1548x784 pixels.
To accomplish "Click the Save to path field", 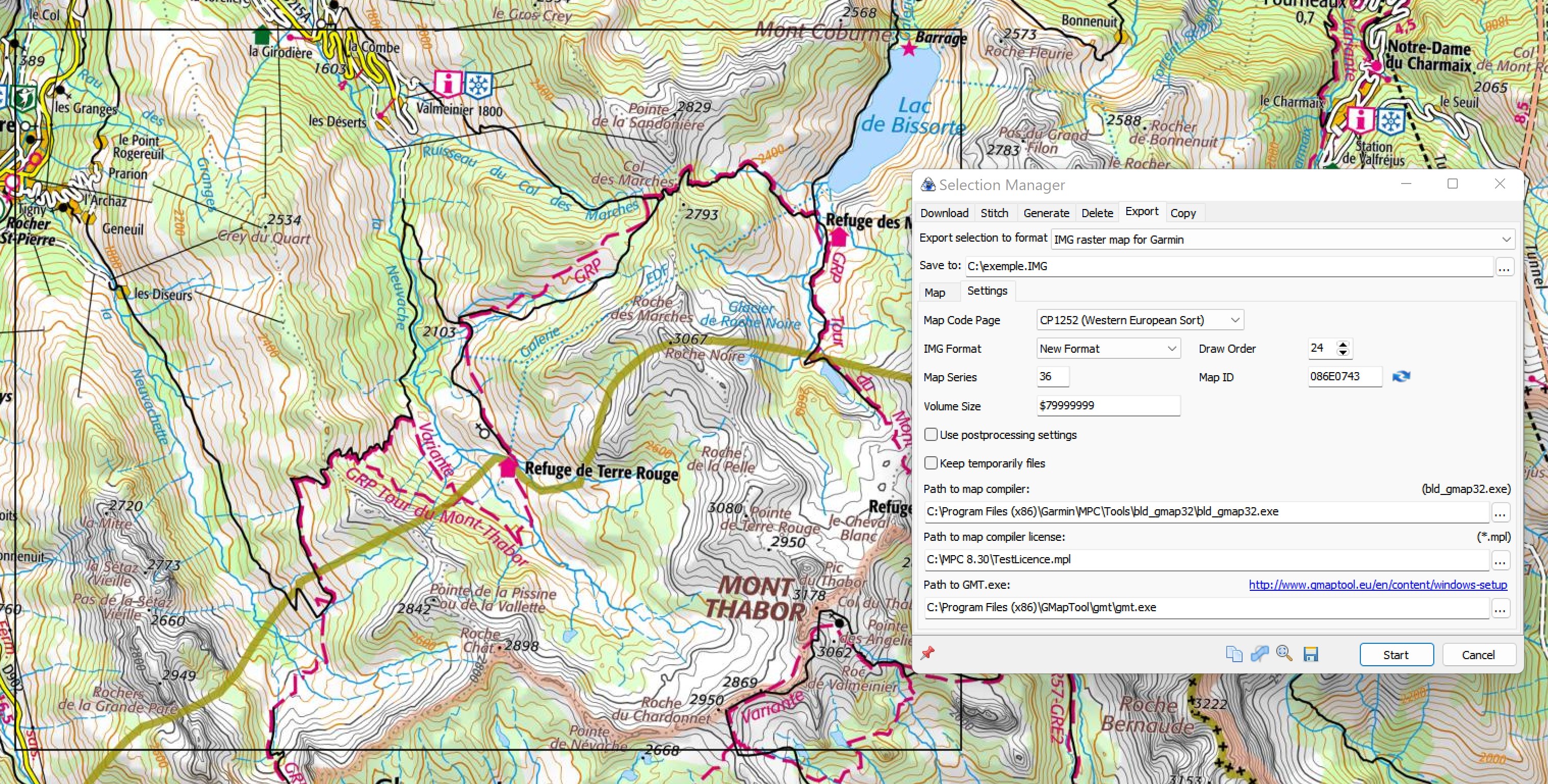I will coord(1229,267).
